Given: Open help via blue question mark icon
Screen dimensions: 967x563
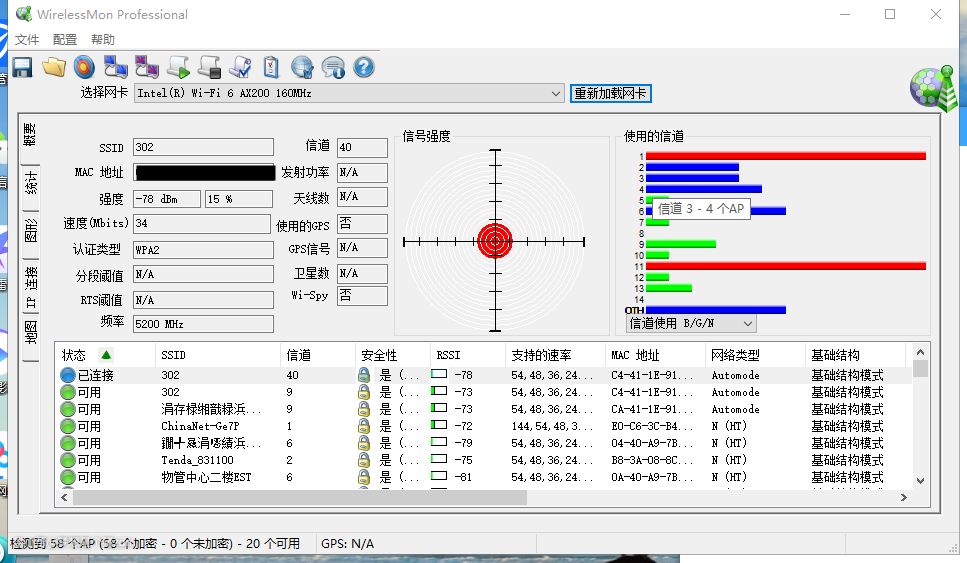Looking at the screenshot, I should tap(364, 67).
